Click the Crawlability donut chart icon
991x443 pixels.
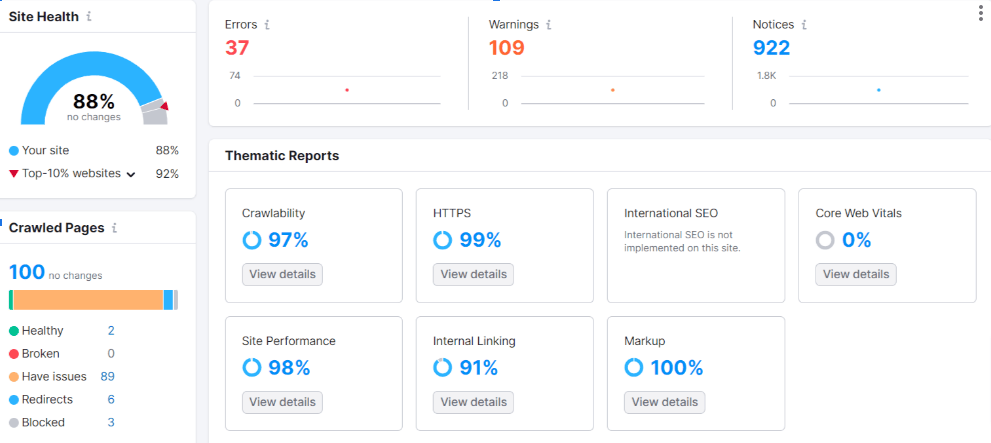[252, 240]
